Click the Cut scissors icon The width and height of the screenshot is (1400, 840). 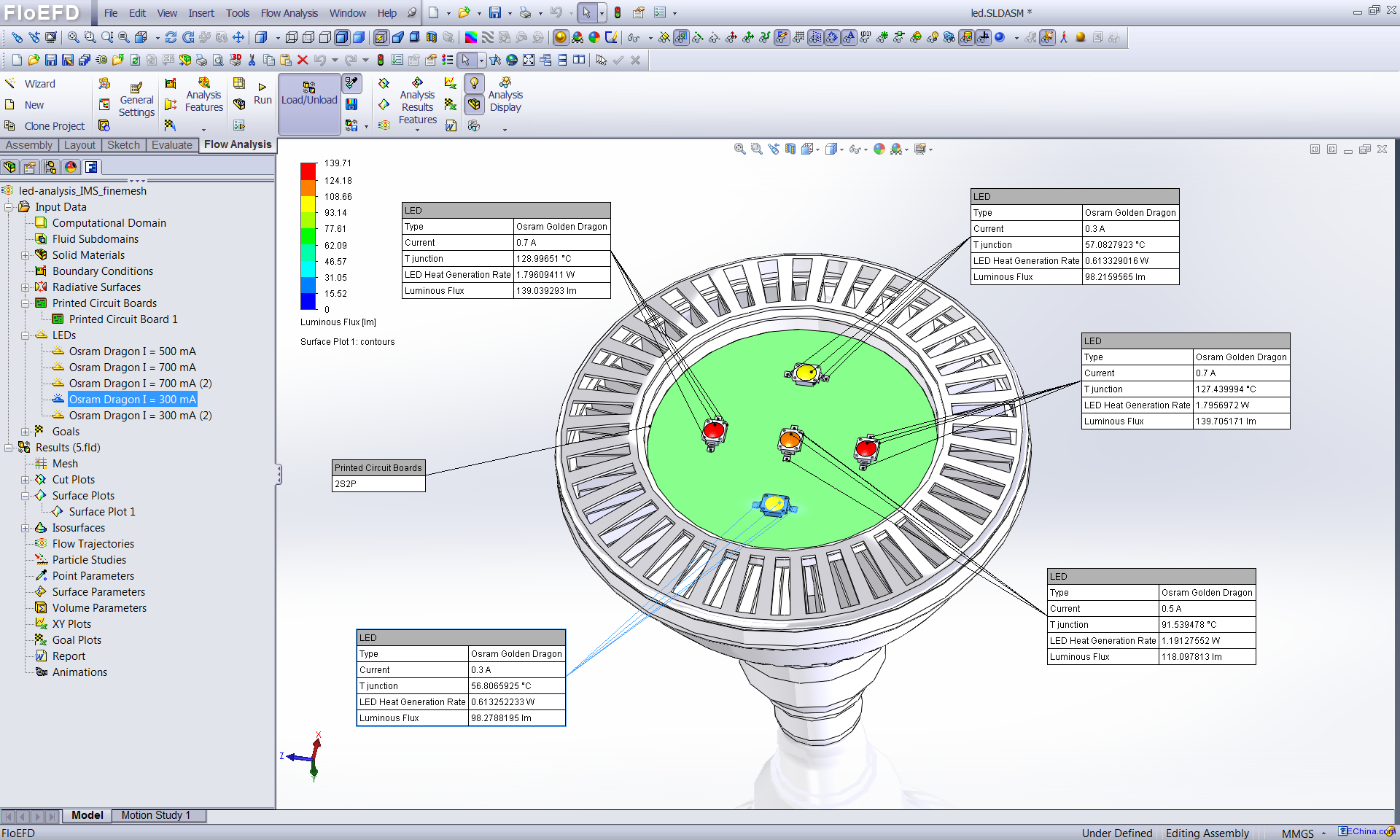pyautogui.click(x=252, y=60)
